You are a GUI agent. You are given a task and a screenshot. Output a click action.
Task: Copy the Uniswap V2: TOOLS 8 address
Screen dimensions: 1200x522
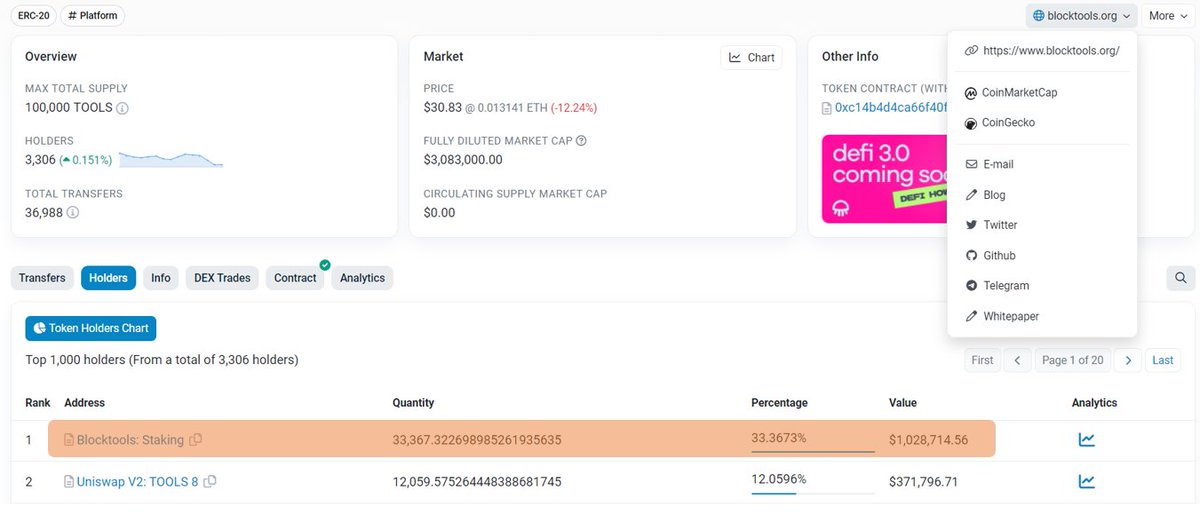point(210,481)
